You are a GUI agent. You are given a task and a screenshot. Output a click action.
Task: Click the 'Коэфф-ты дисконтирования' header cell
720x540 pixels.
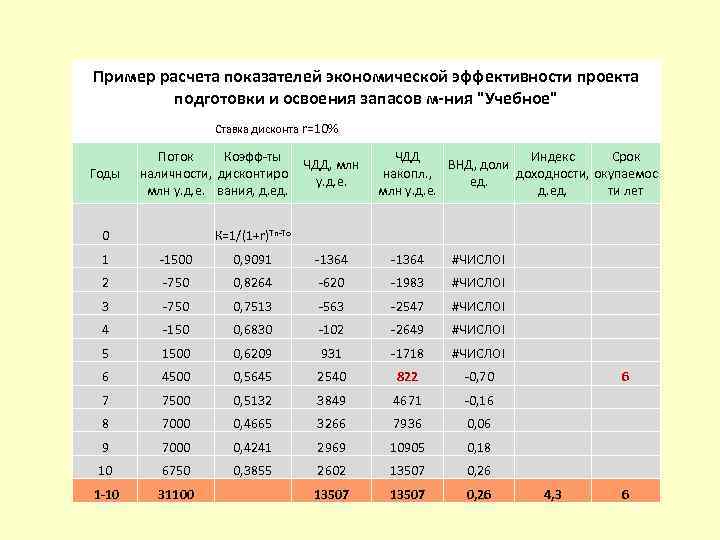coord(253,174)
